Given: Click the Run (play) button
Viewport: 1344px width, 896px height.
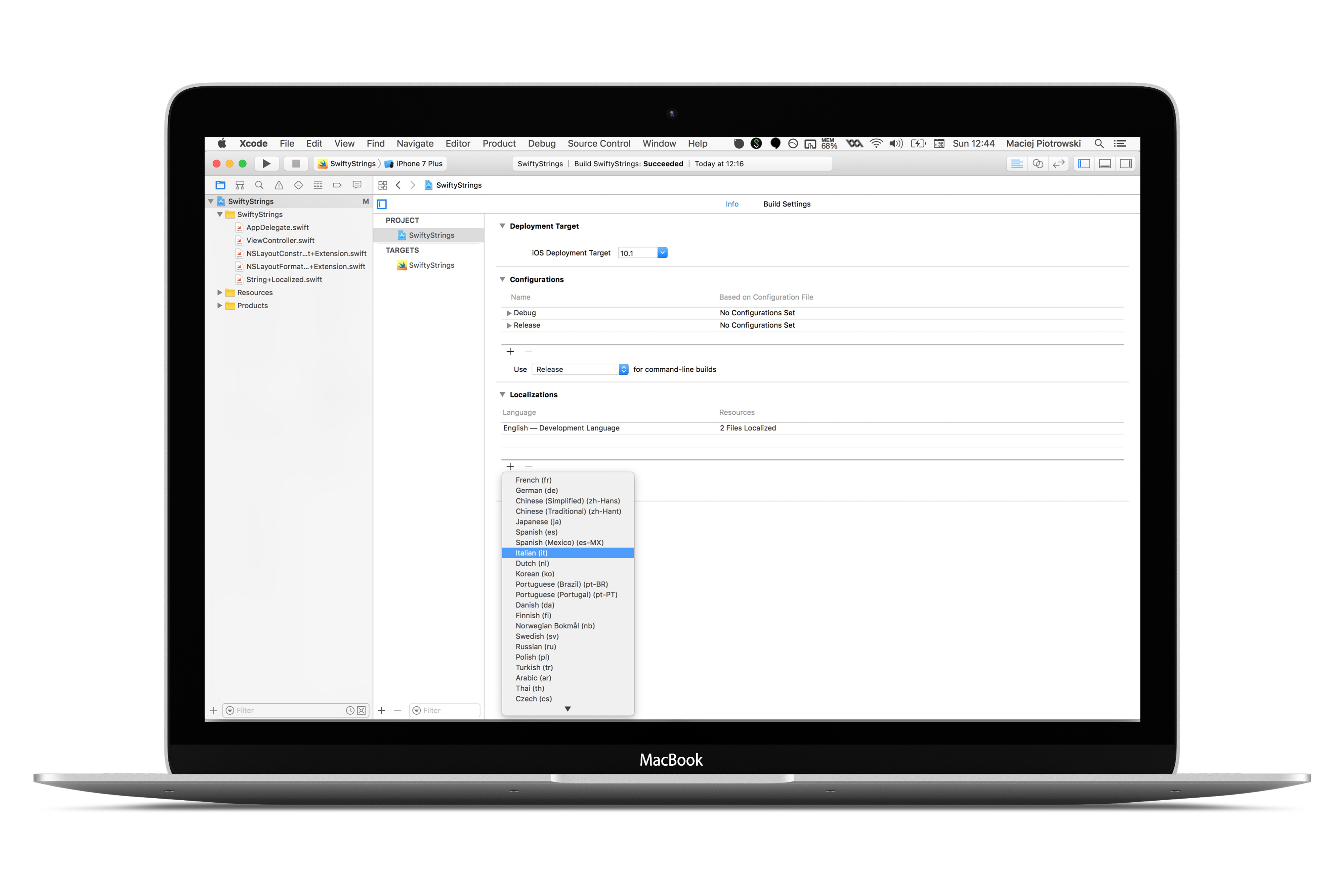Looking at the screenshot, I should click(x=266, y=164).
